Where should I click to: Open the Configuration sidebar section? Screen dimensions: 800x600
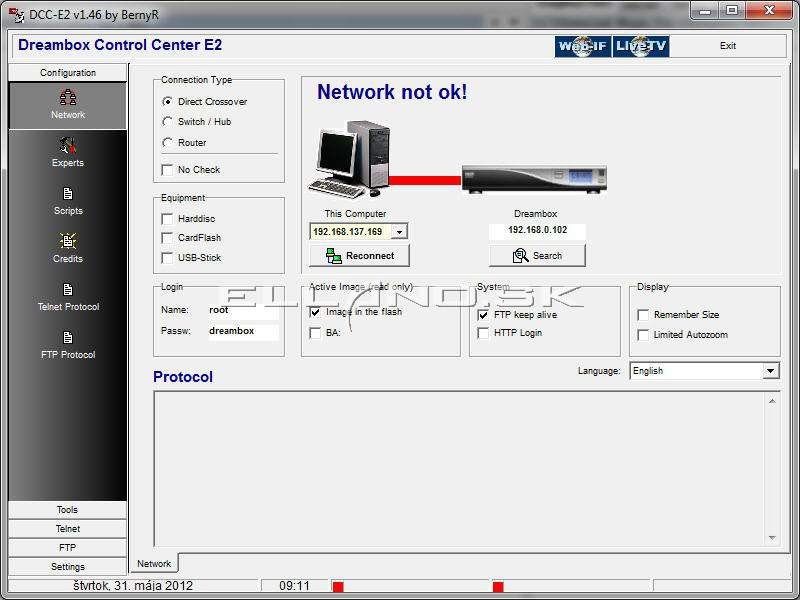click(x=68, y=72)
